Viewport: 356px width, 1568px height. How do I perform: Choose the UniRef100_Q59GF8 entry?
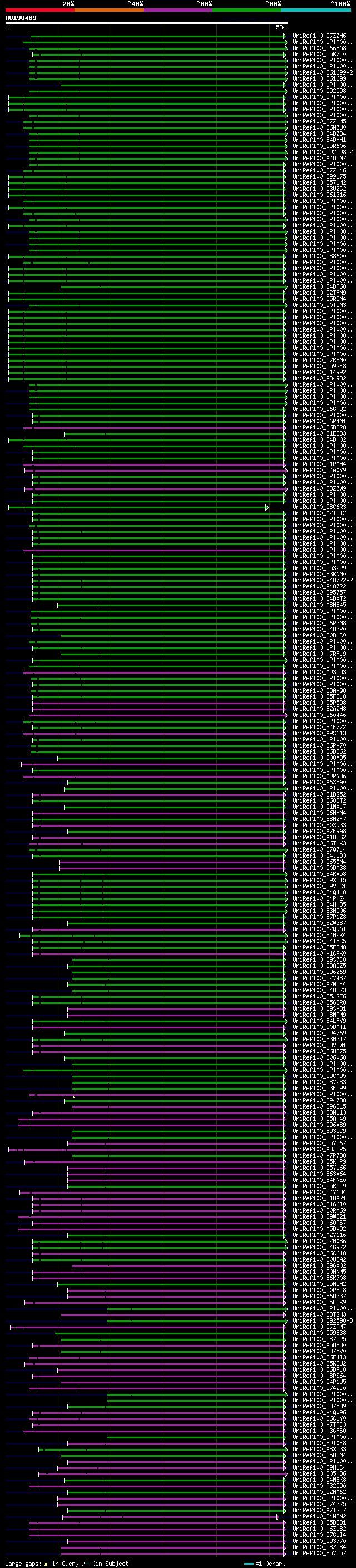(319, 367)
